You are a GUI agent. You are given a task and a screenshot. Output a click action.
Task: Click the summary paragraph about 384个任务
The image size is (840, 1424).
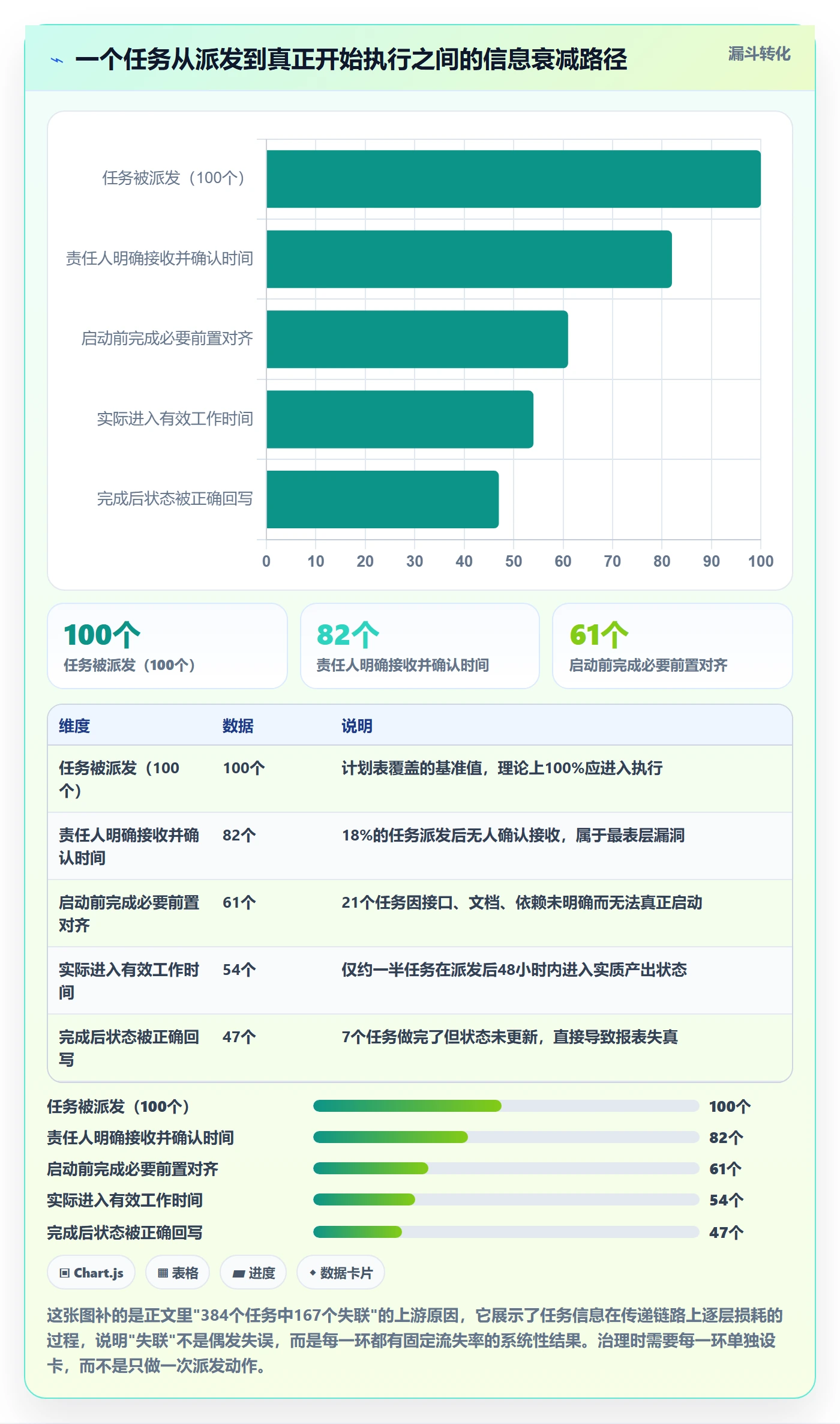point(415,1341)
